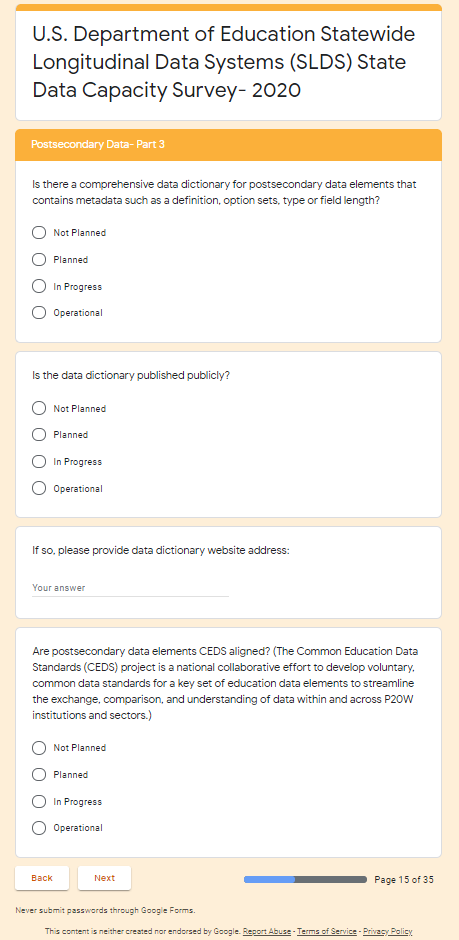The image size is (459, 940).
Task: Go to previous page with Back button
Action: pyautogui.click(x=42, y=878)
